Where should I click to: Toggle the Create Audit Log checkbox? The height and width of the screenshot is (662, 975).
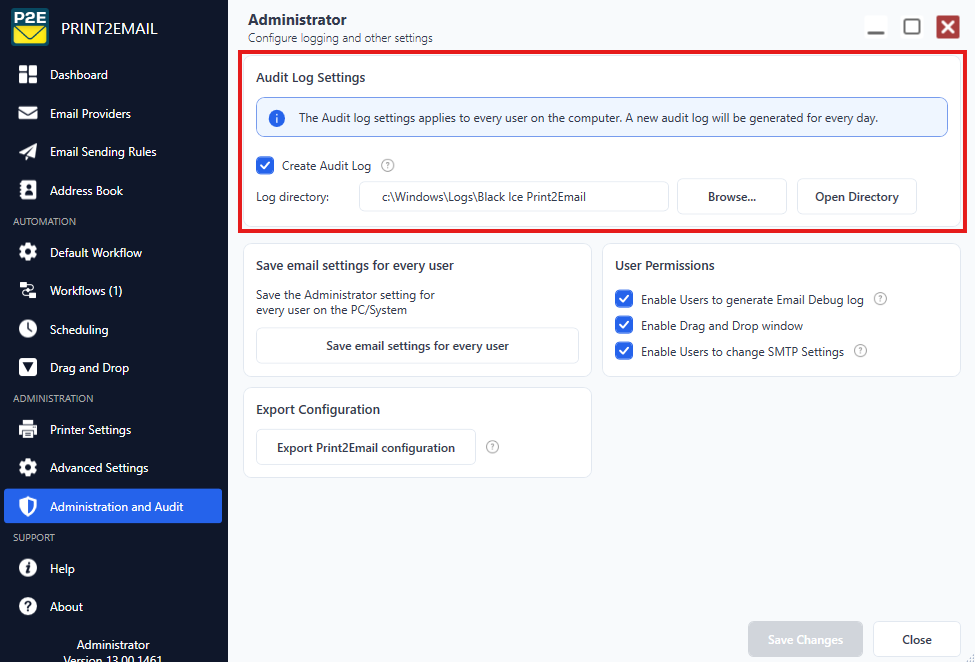[265, 165]
